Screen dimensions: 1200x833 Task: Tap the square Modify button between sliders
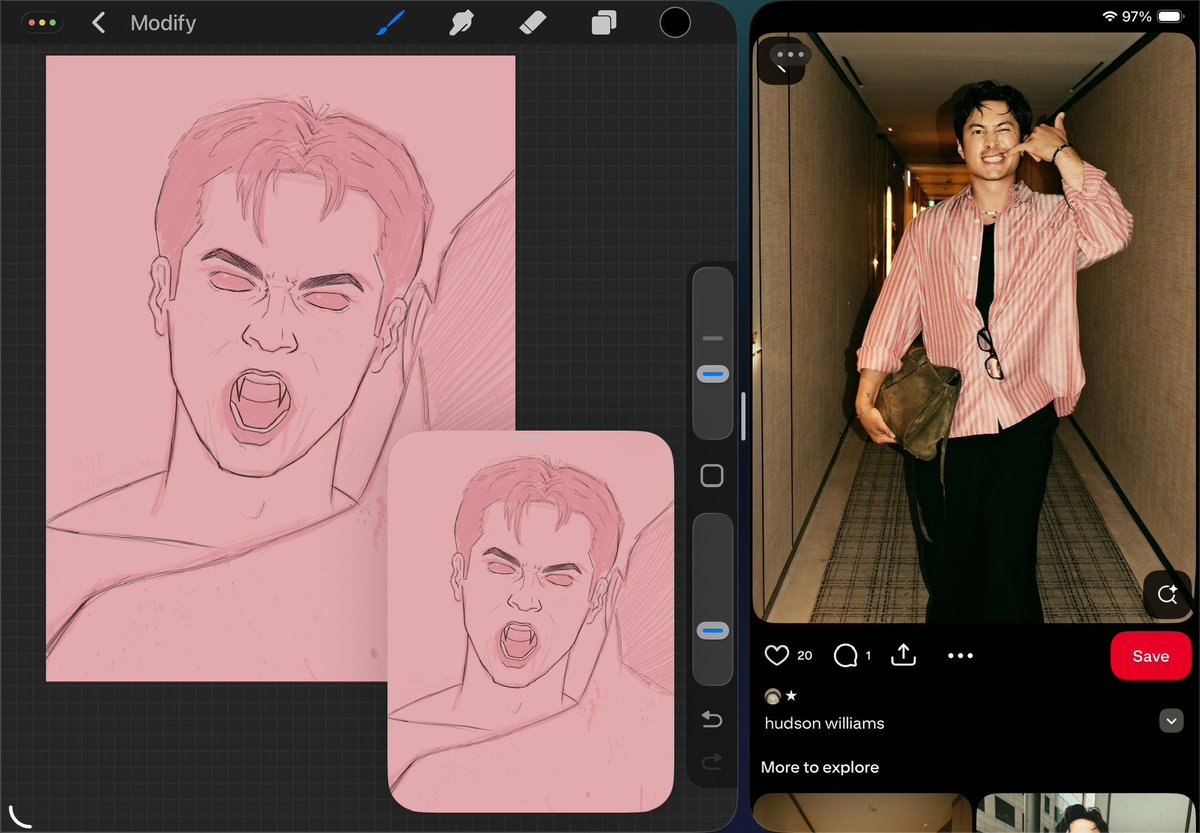(x=712, y=476)
